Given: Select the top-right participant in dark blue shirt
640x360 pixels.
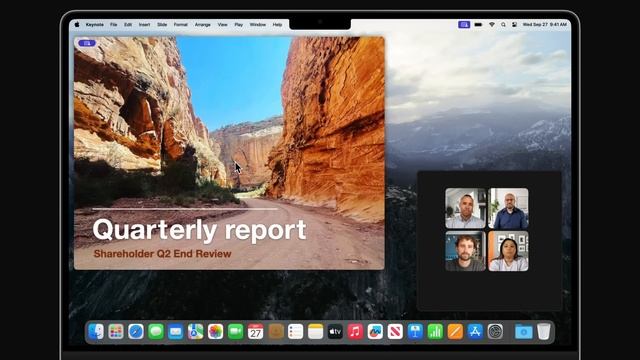Looking at the screenshot, I should coord(508,208).
